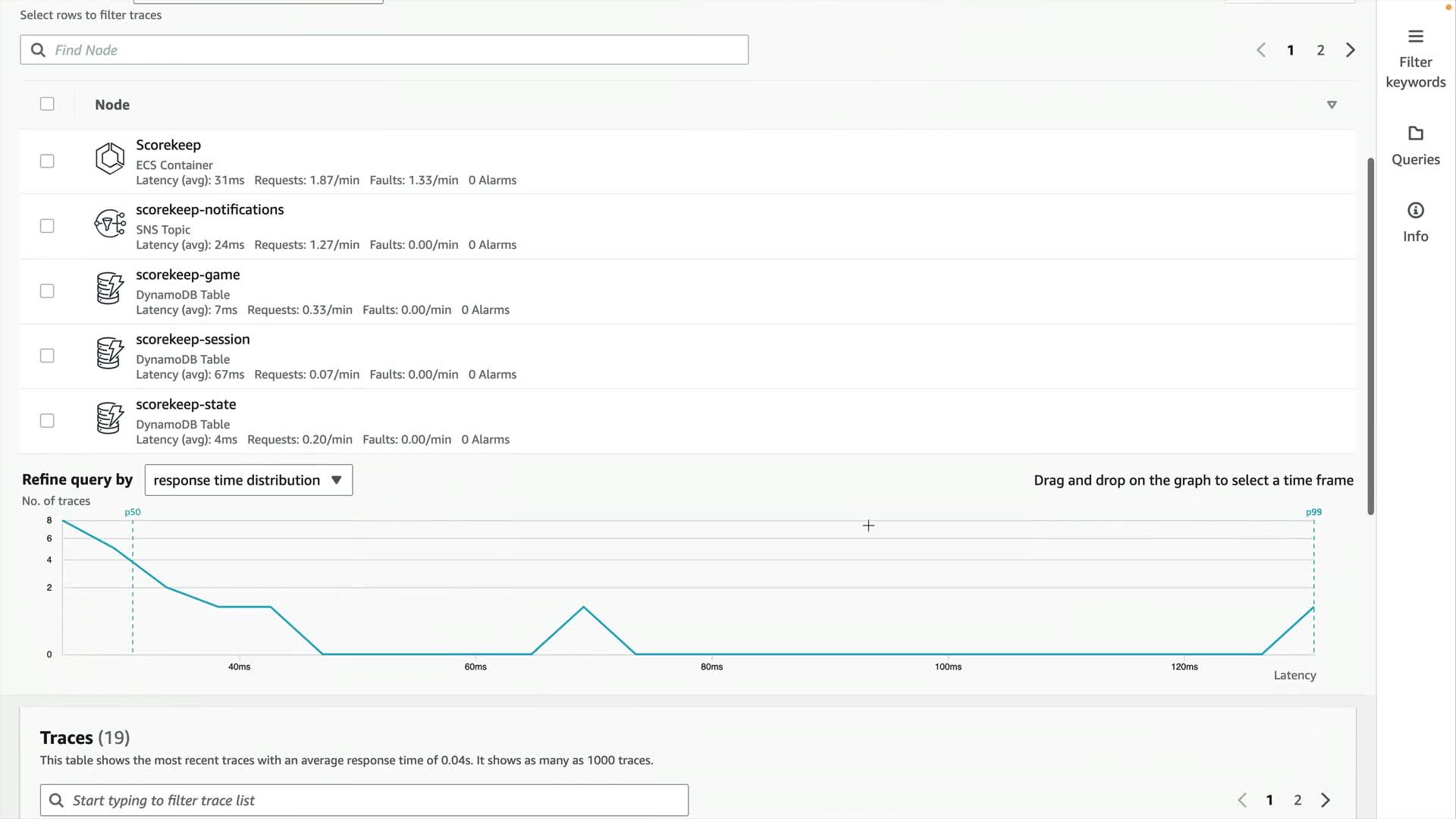Image resolution: width=1456 pixels, height=819 pixels.
Task: Select the Scorekeep node checkbox
Action: click(47, 161)
